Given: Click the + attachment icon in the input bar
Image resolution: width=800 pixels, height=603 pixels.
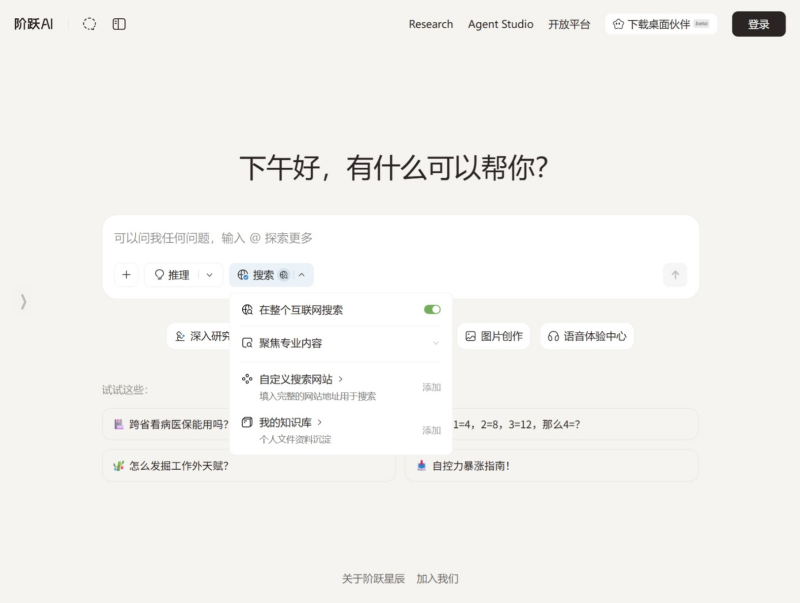Looking at the screenshot, I should click(126, 274).
